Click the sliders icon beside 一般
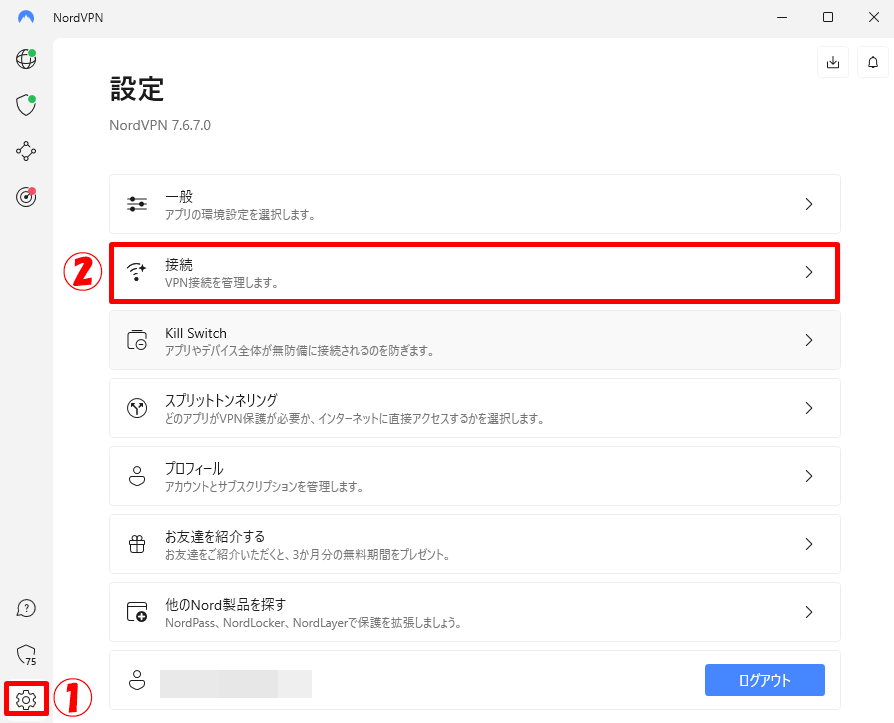This screenshot has width=894, height=723. coord(137,204)
